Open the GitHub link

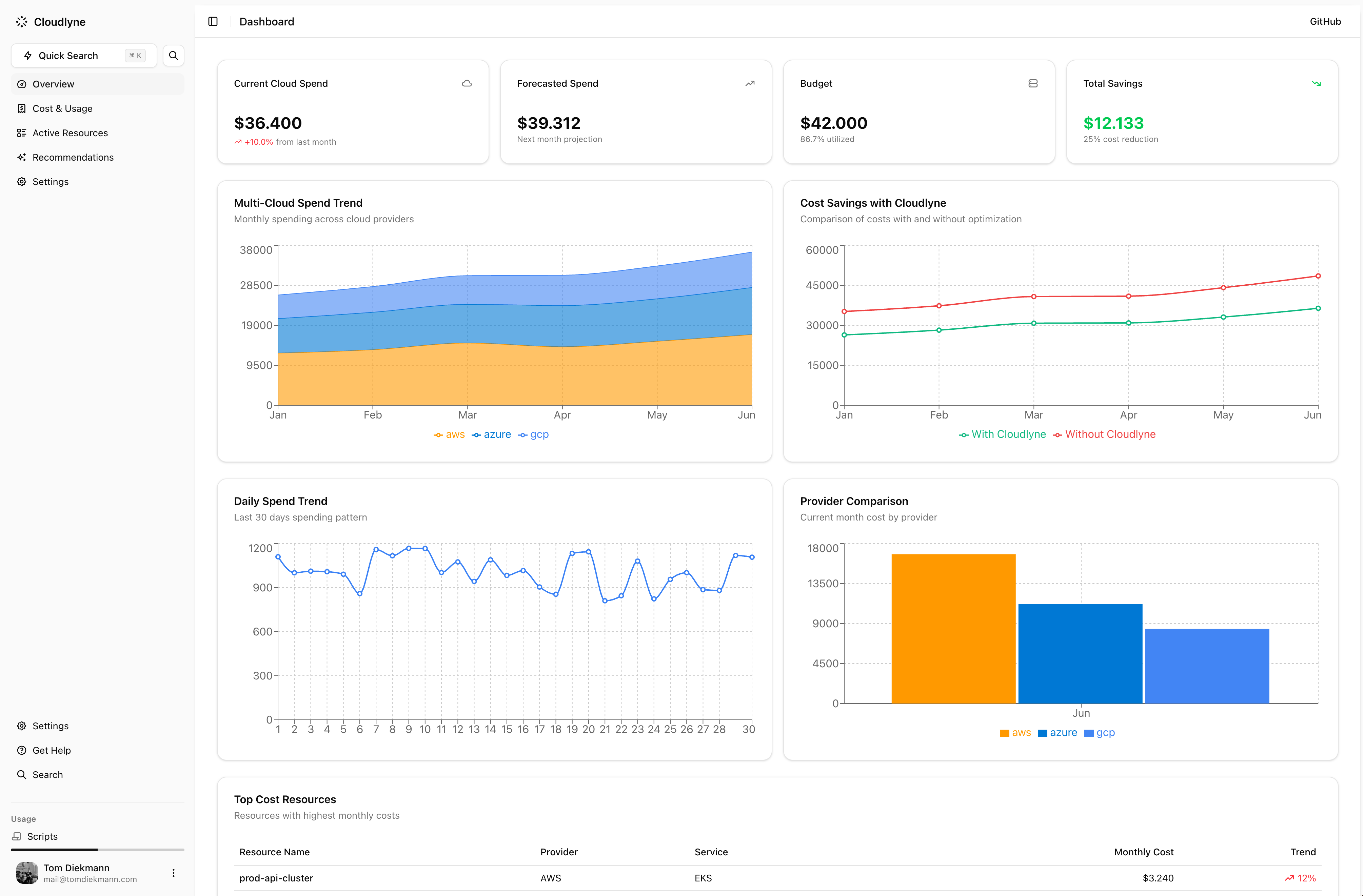point(1325,22)
